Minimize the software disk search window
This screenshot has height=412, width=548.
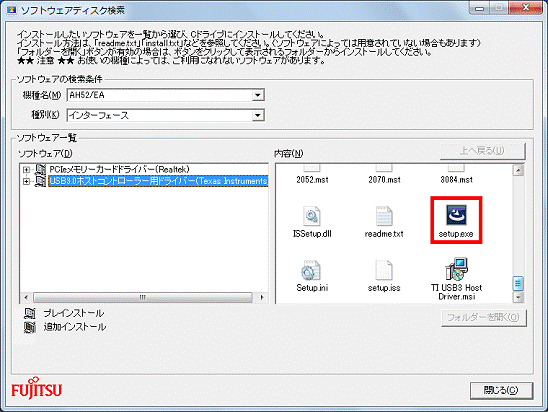point(480,8)
